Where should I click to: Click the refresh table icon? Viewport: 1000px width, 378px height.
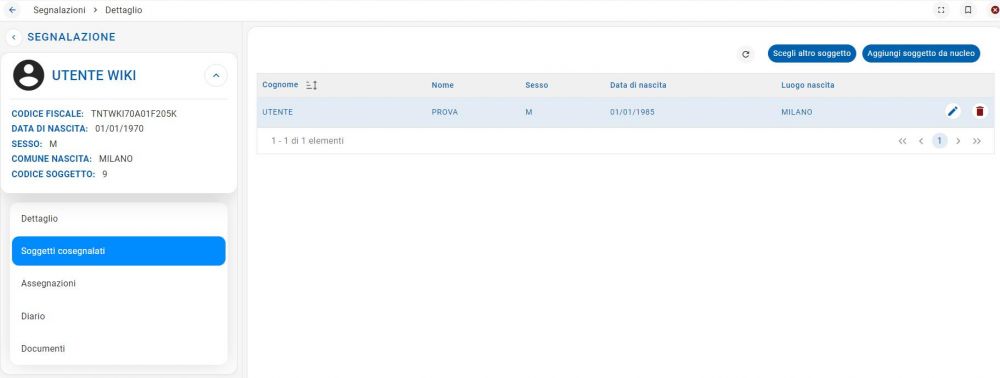(x=745, y=54)
